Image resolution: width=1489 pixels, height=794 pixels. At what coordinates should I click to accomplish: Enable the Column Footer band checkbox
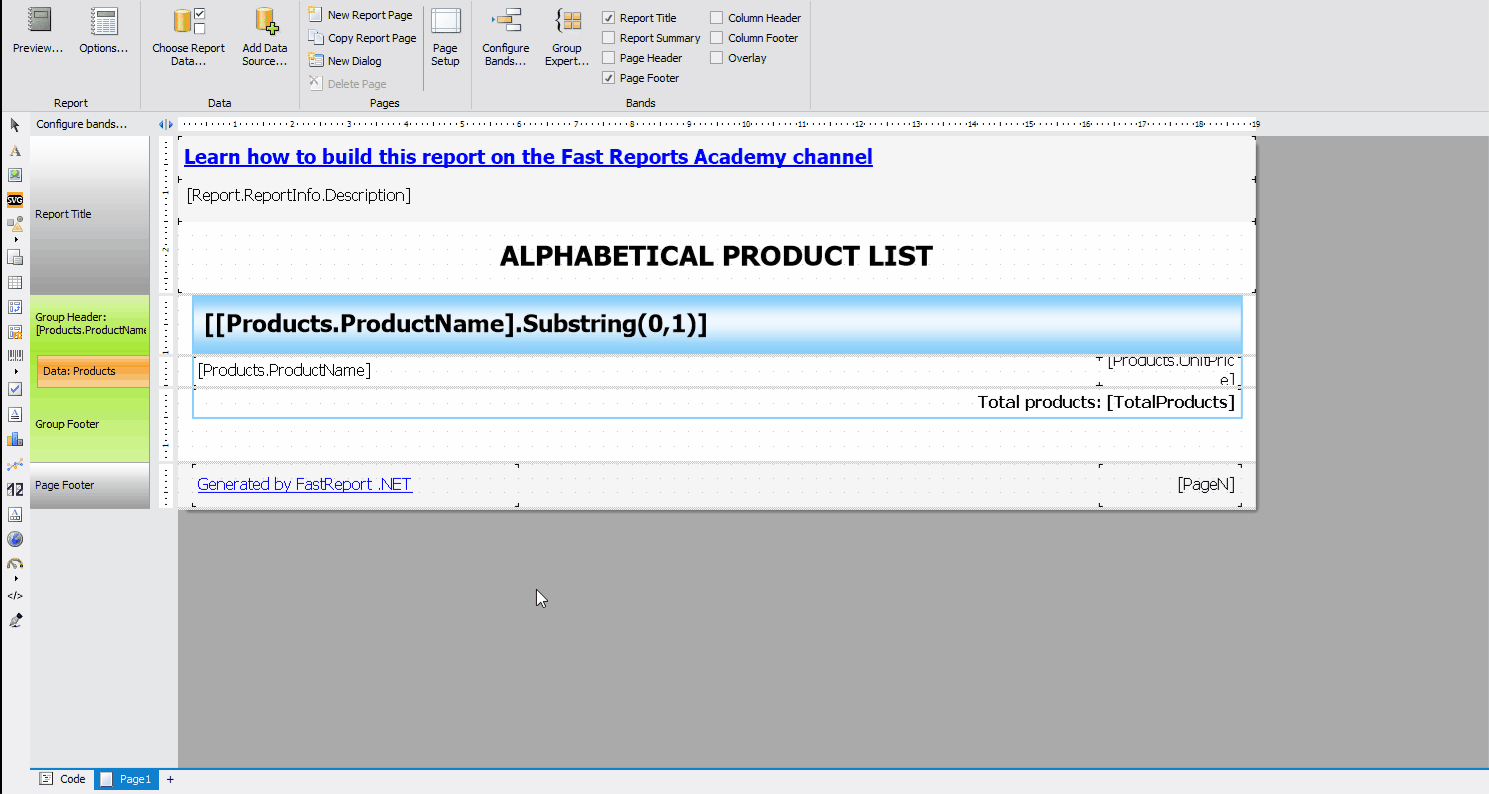(716, 38)
